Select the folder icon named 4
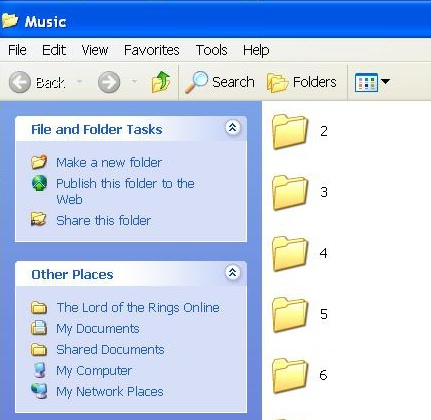Image resolution: width=431 pixels, height=420 pixels. [290, 253]
